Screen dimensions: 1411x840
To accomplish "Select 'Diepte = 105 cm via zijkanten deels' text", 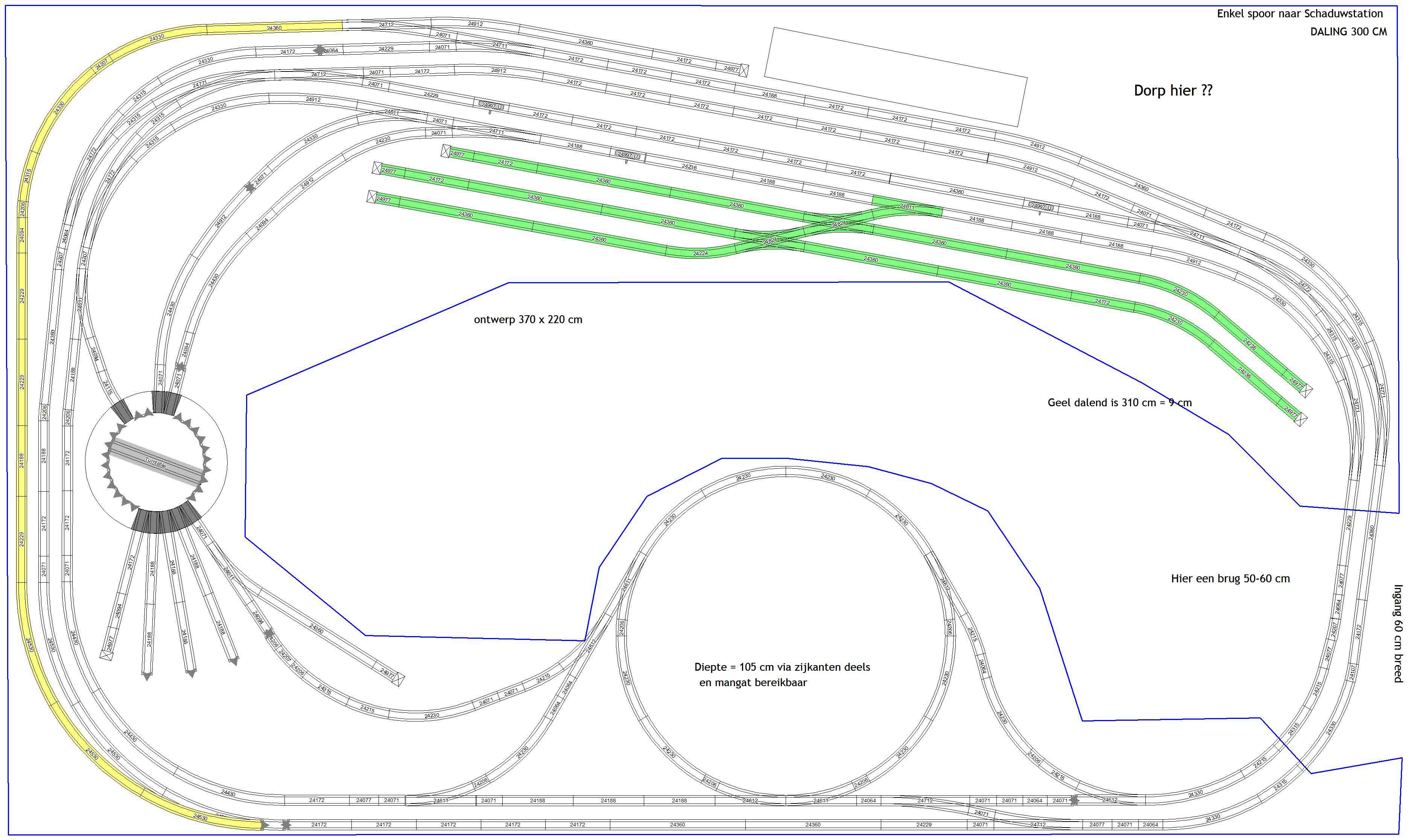I will (x=782, y=667).
